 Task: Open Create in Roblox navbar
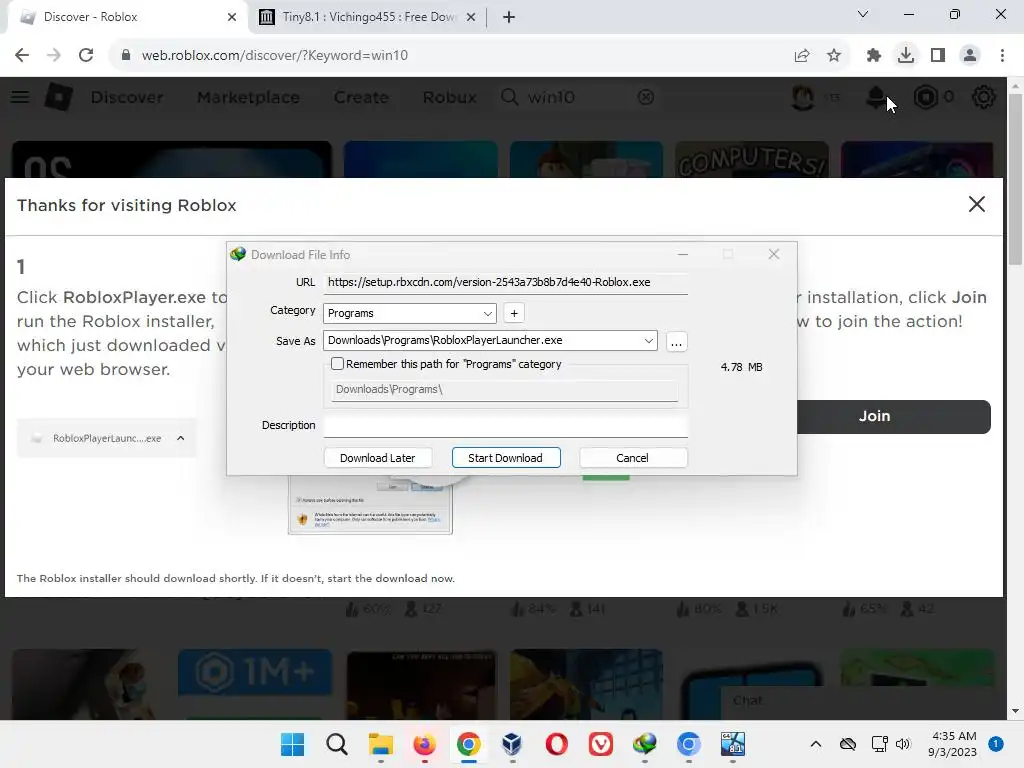point(361,97)
